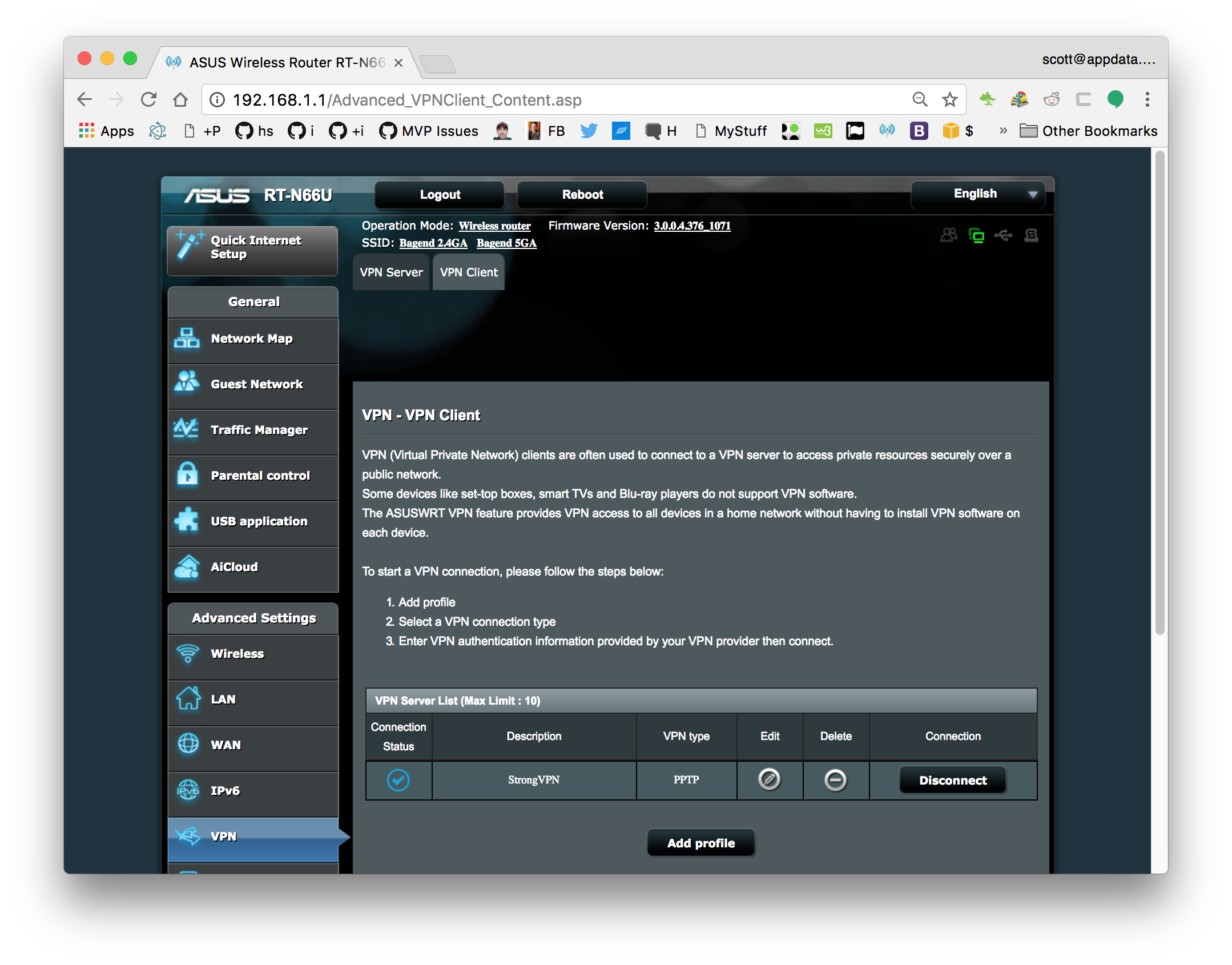Open the English language dropdown

(978, 194)
